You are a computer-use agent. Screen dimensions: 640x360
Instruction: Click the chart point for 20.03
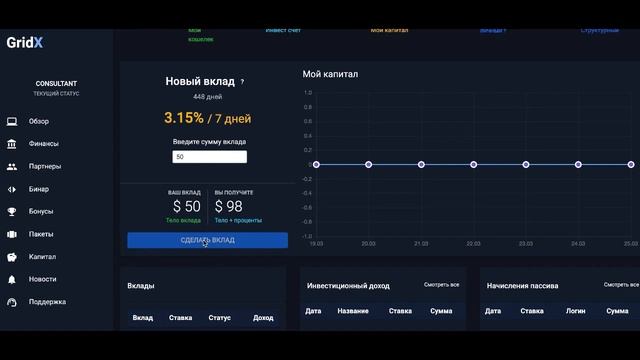369,164
